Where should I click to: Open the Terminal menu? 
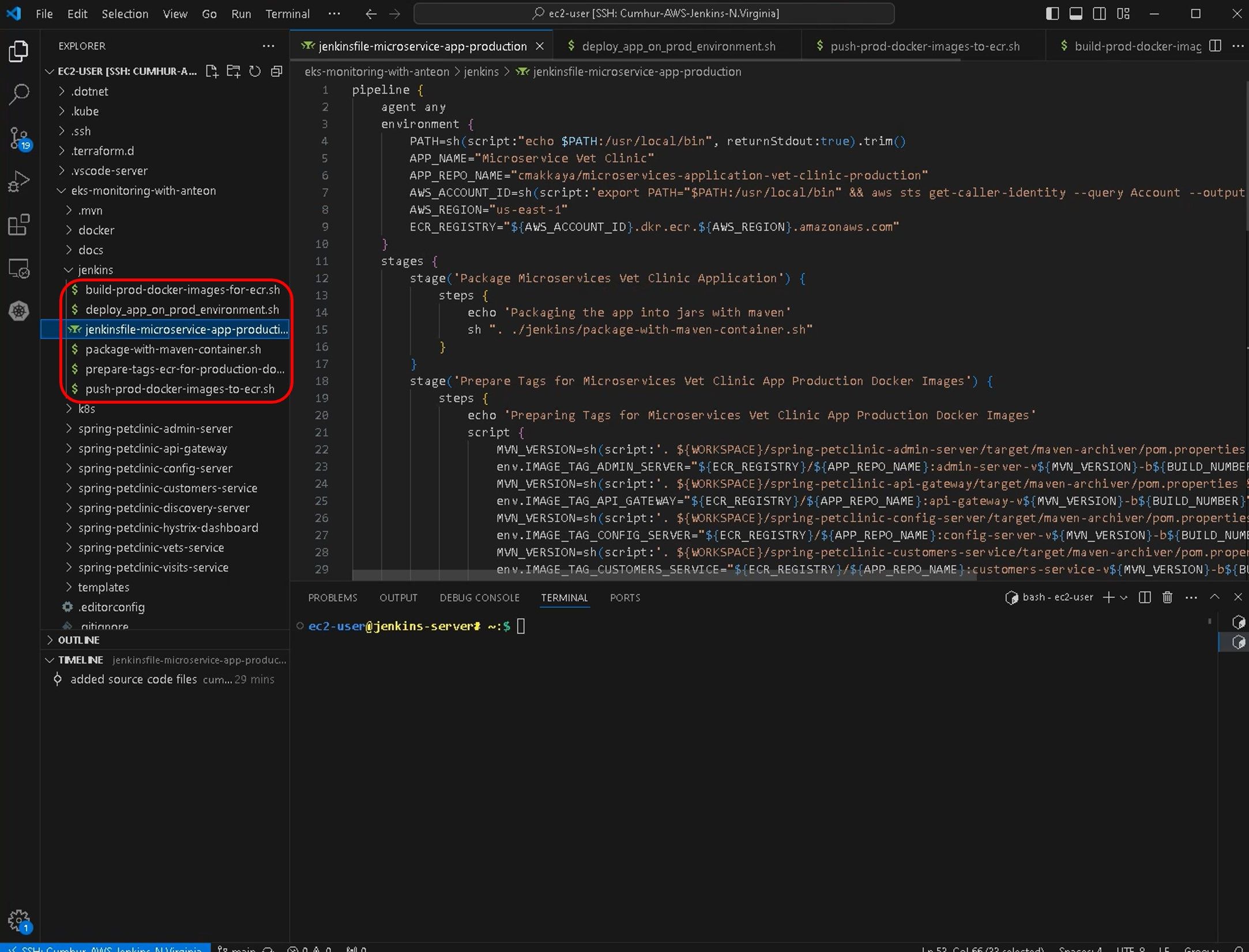pyautogui.click(x=287, y=14)
